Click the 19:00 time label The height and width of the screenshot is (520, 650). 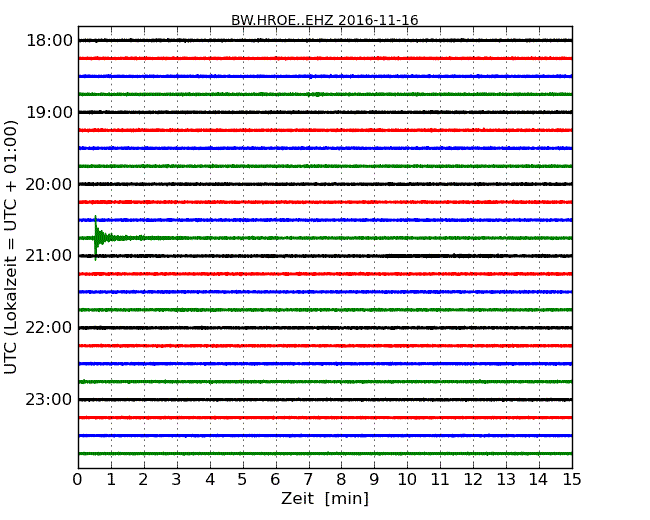pos(49,112)
